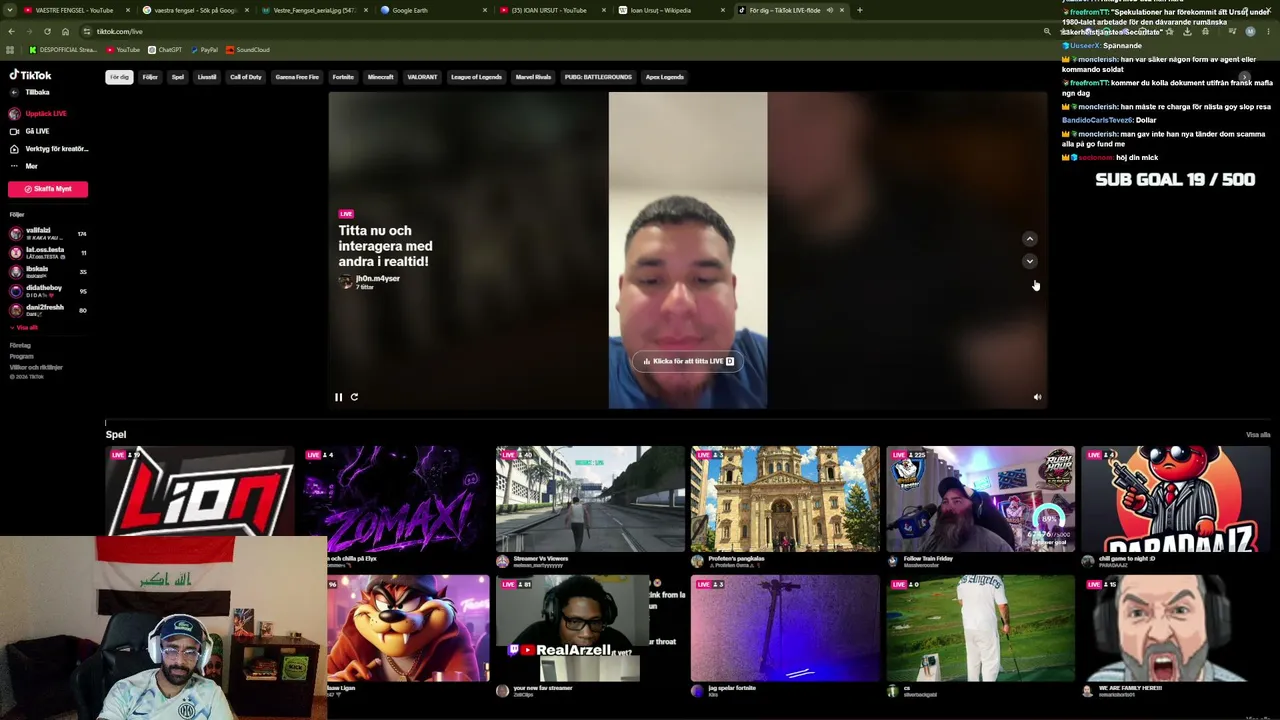This screenshot has height=720, width=1280.
Task: Open the DESPOFFICIAL Stream bookmark
Action: [62, 50]
